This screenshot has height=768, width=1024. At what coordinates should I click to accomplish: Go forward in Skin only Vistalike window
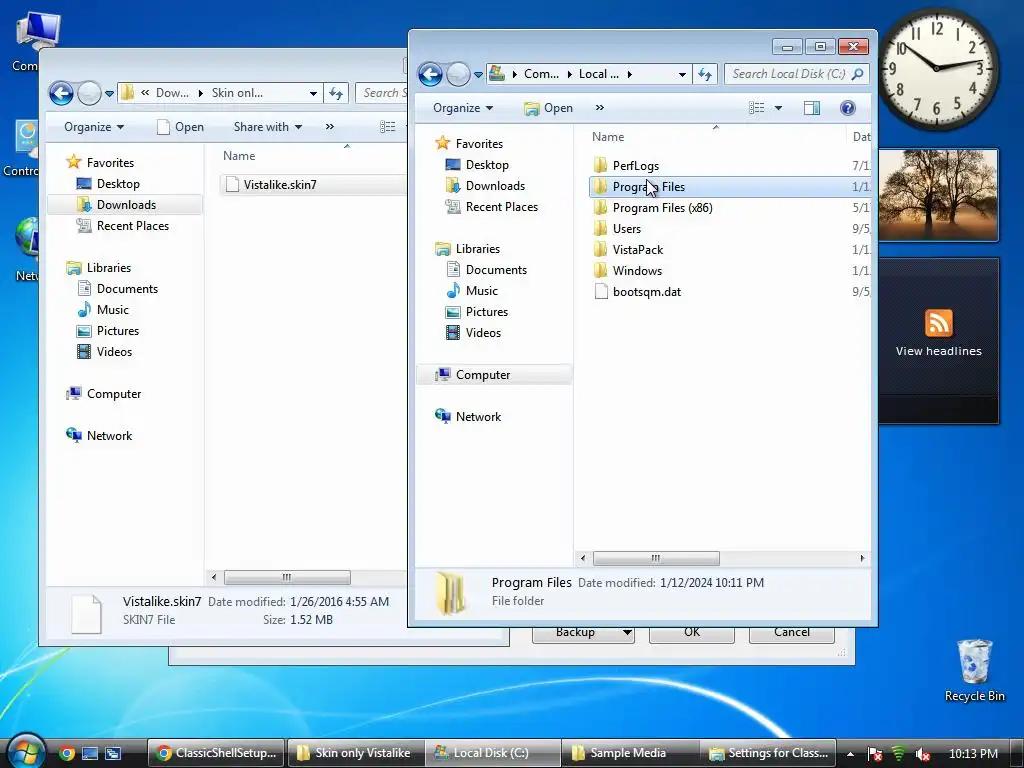click(89, 93)
